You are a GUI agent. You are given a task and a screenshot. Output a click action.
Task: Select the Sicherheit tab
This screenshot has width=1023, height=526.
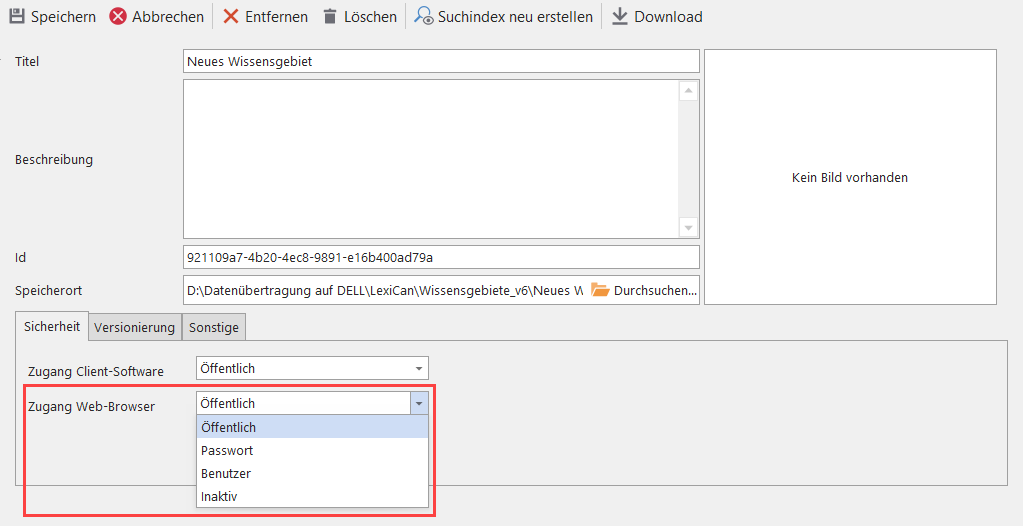click(51, 326)
